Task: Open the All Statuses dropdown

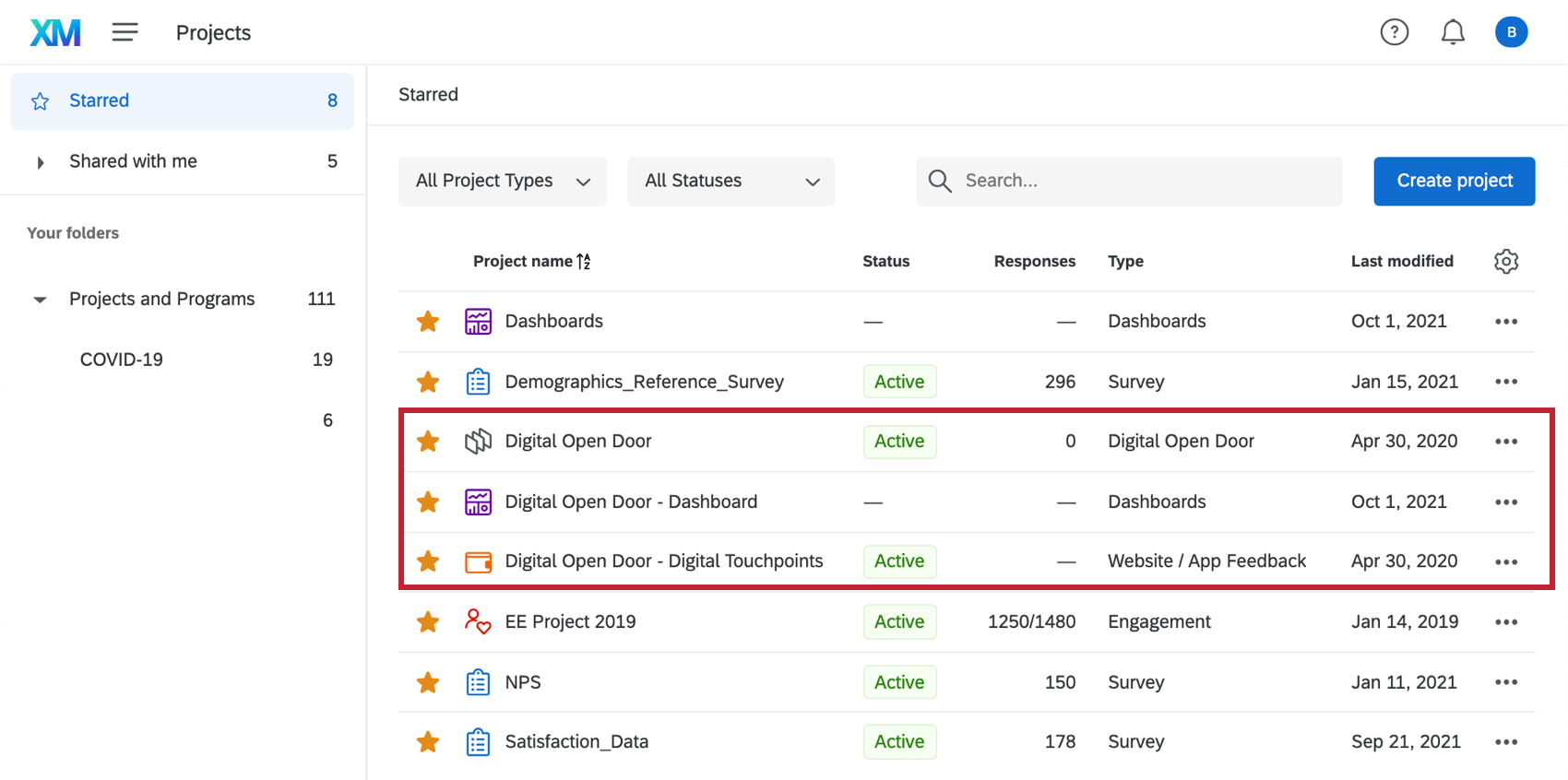Action: point(731,181)
